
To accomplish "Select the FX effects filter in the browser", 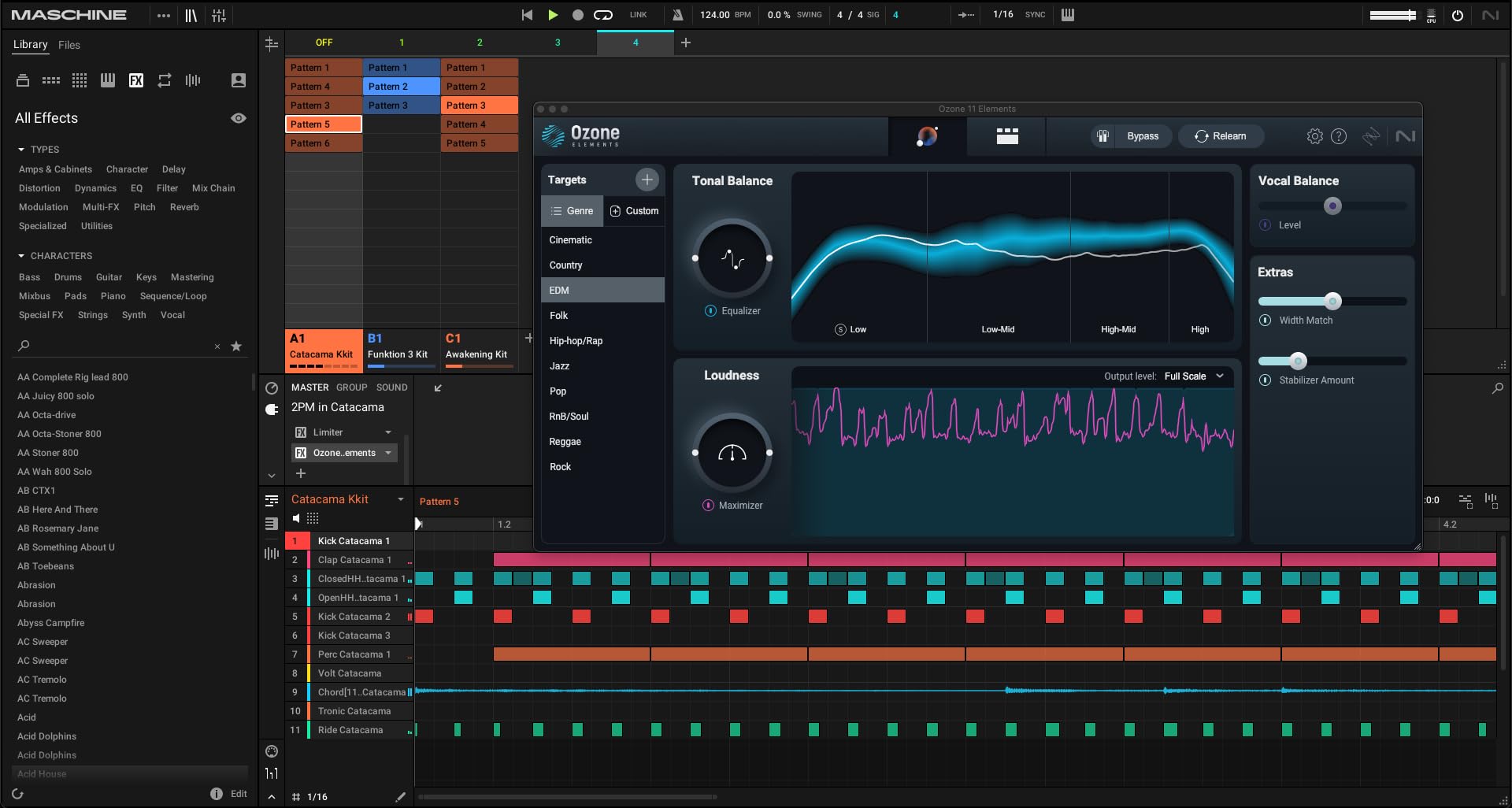I will 135,80.
